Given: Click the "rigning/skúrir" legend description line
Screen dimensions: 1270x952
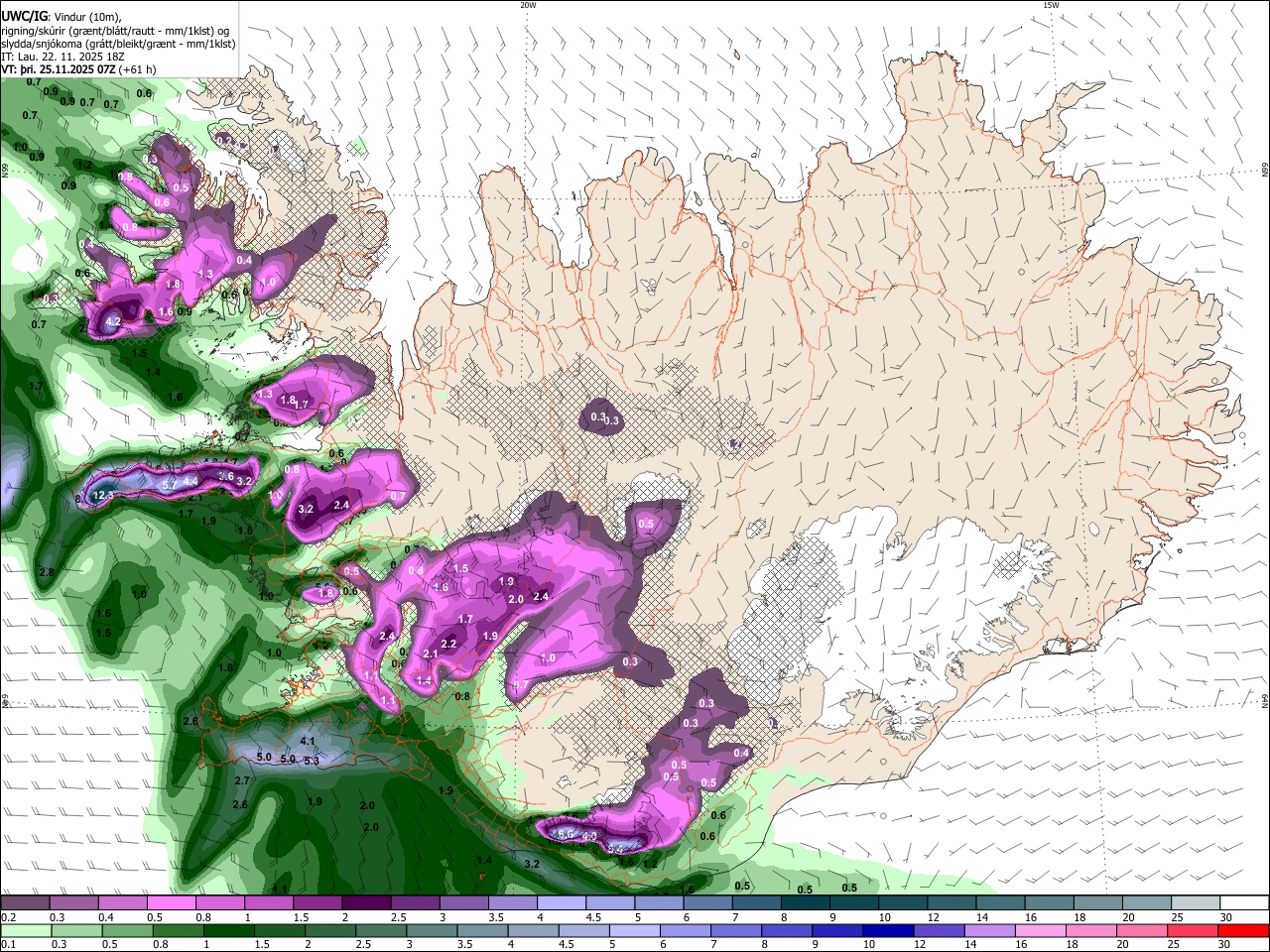Looking at the screenshot, I should click(x=117, y=30).
